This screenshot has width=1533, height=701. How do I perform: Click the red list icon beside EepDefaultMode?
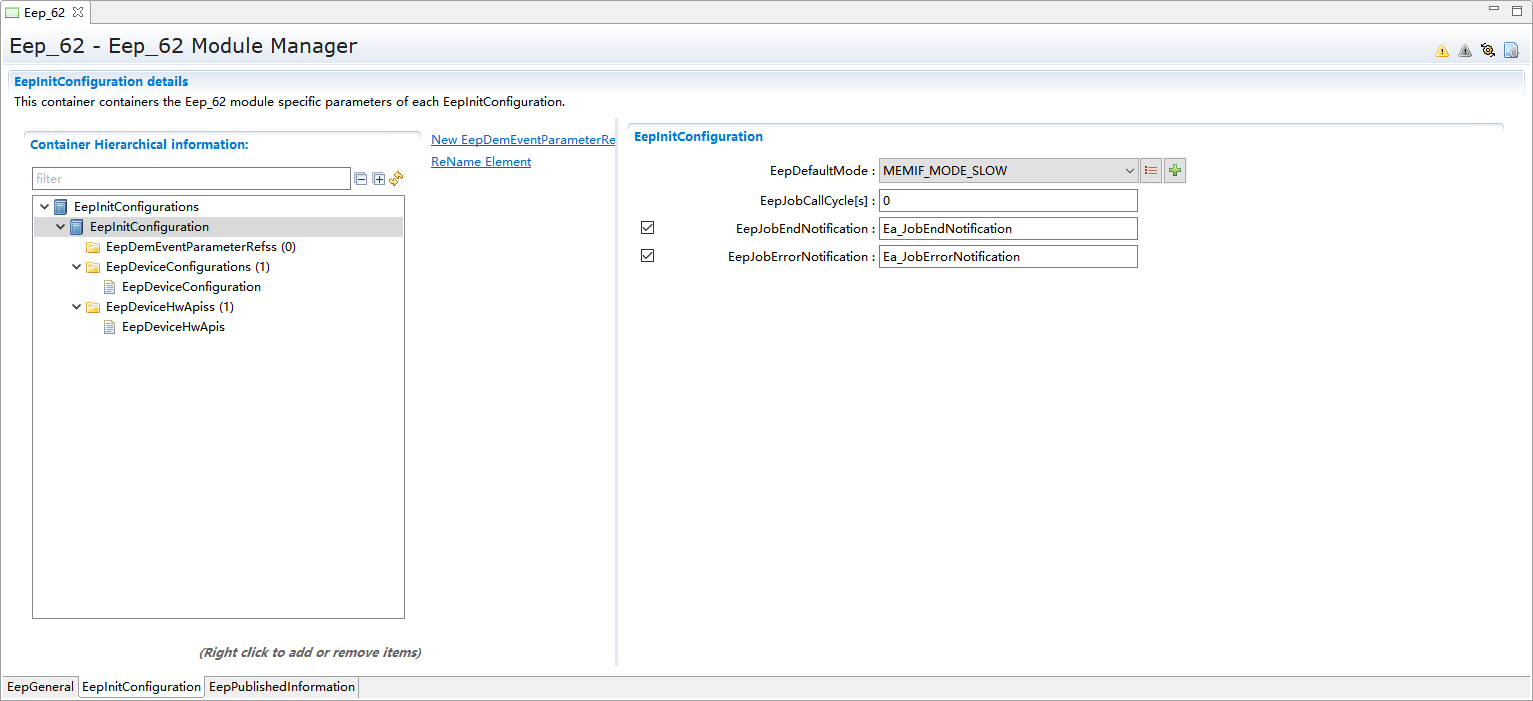point(1151,171)
